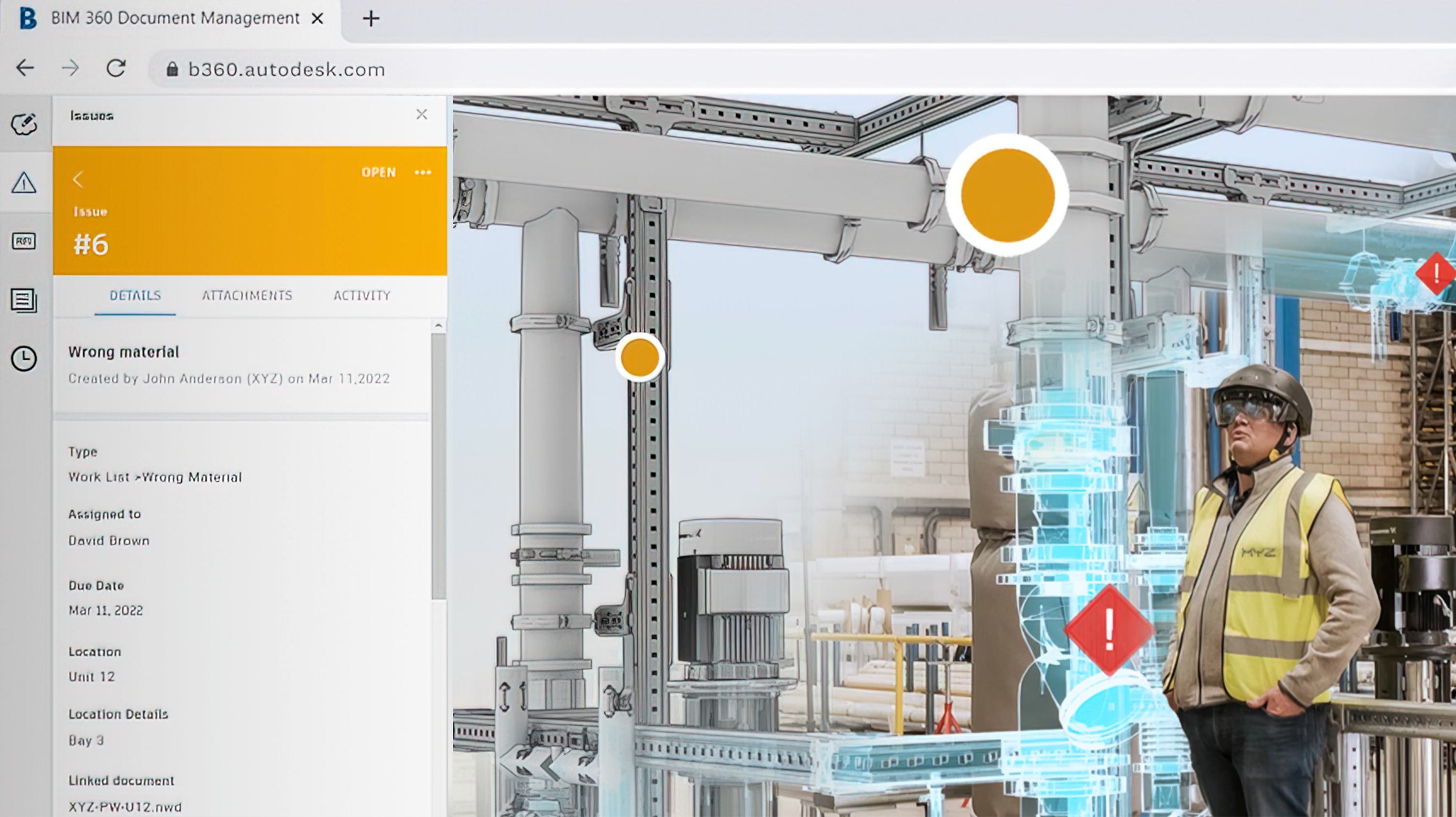Reload the b360.autodesk.com page

[x=117, y=69]
